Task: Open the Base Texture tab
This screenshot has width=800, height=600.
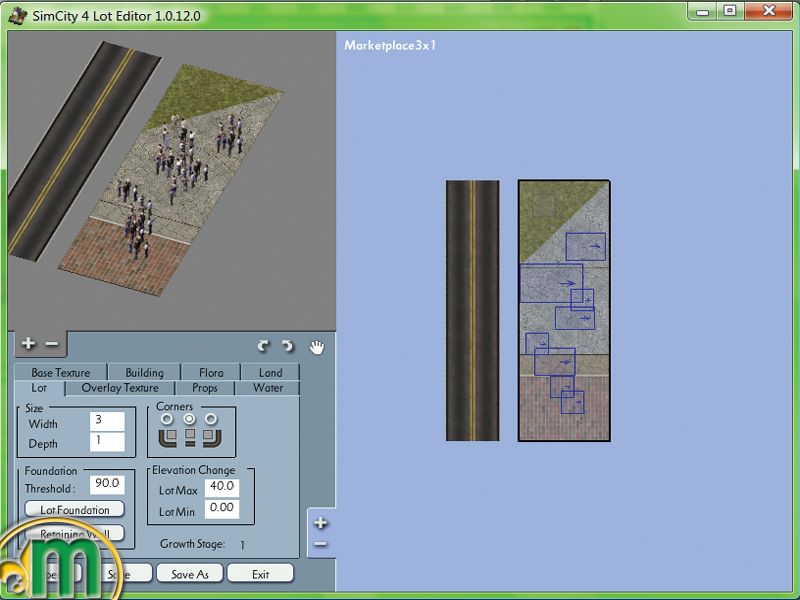Action: [x=61, y=372]
